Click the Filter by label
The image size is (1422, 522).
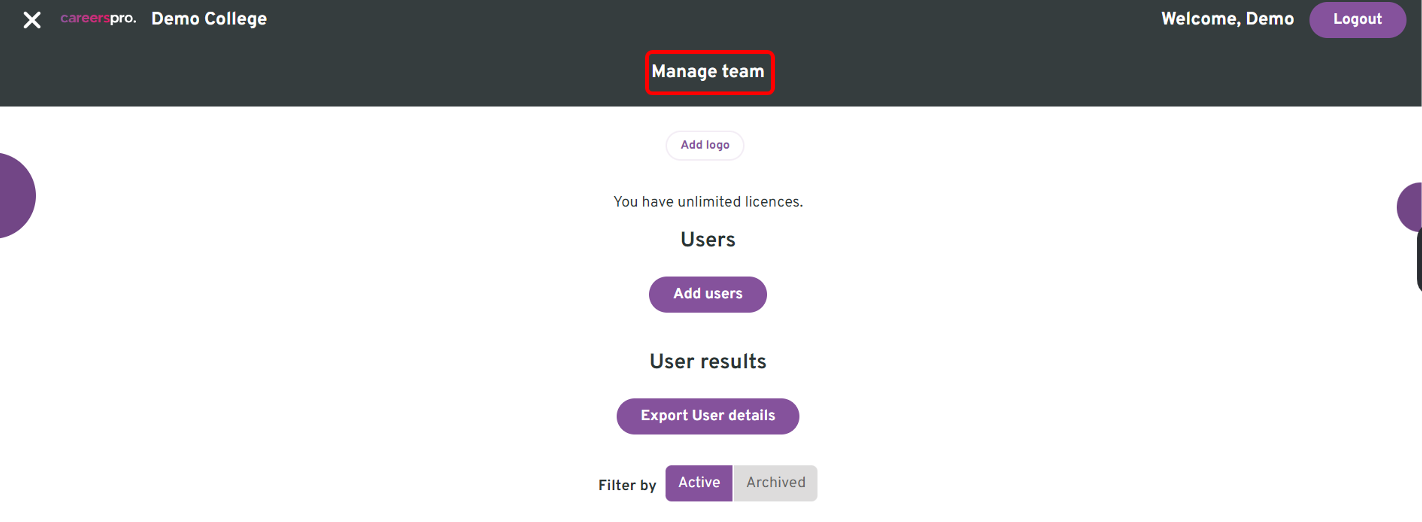tap(627, 485)
